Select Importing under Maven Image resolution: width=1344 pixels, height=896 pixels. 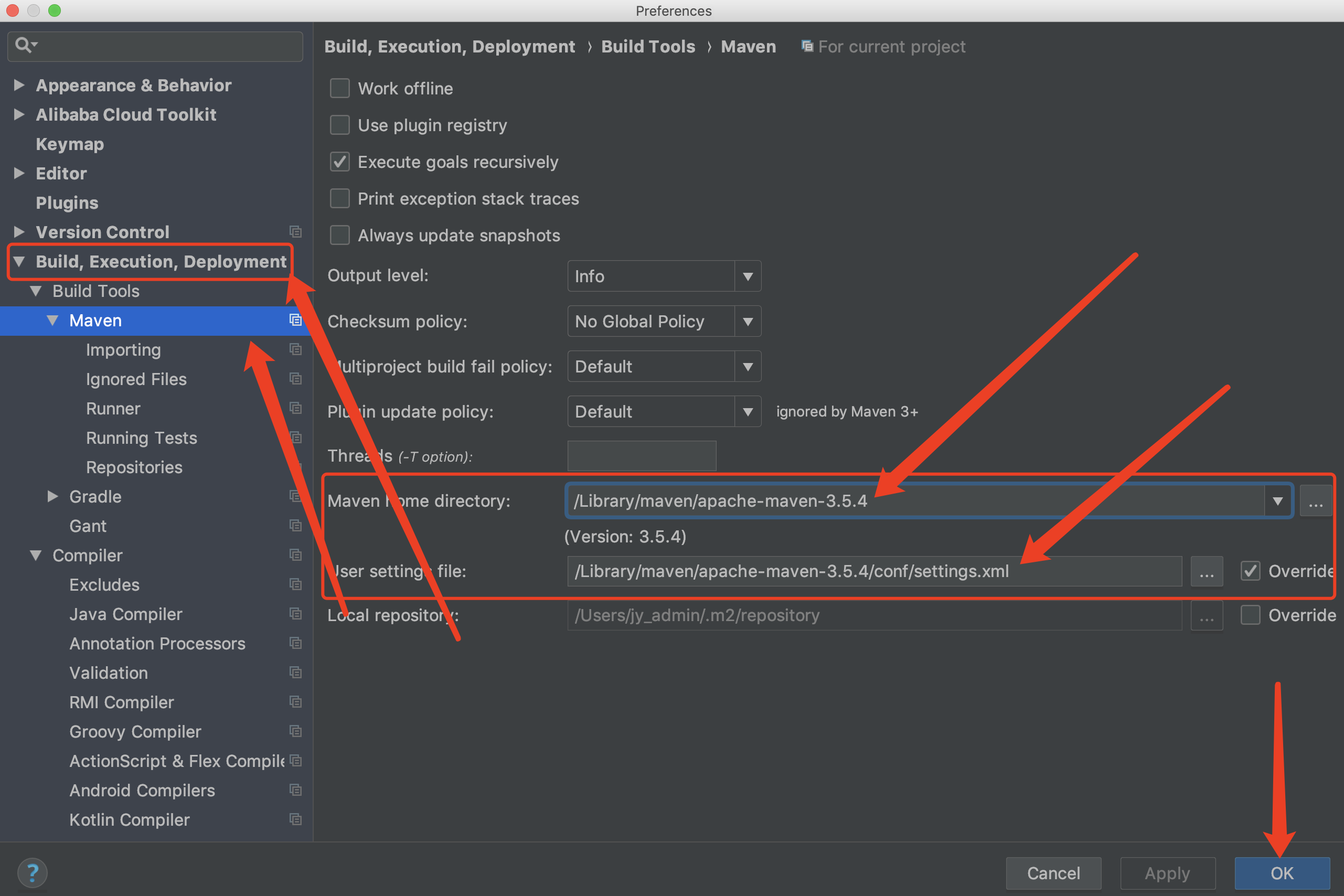coord(123,350)
